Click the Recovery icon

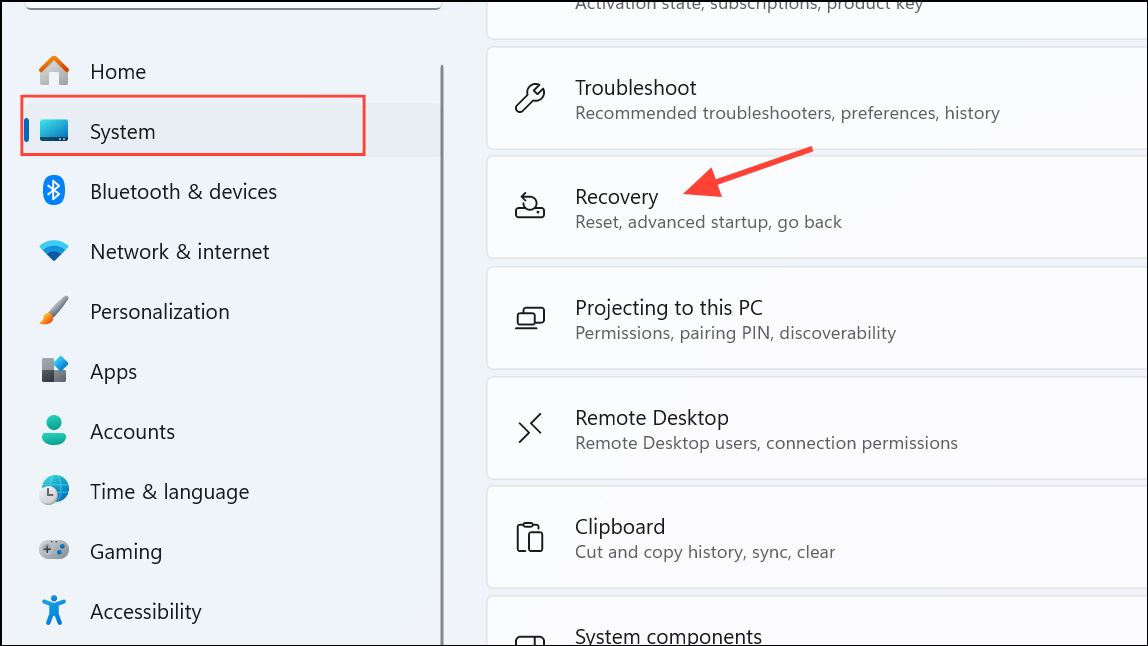click(529, 207)
